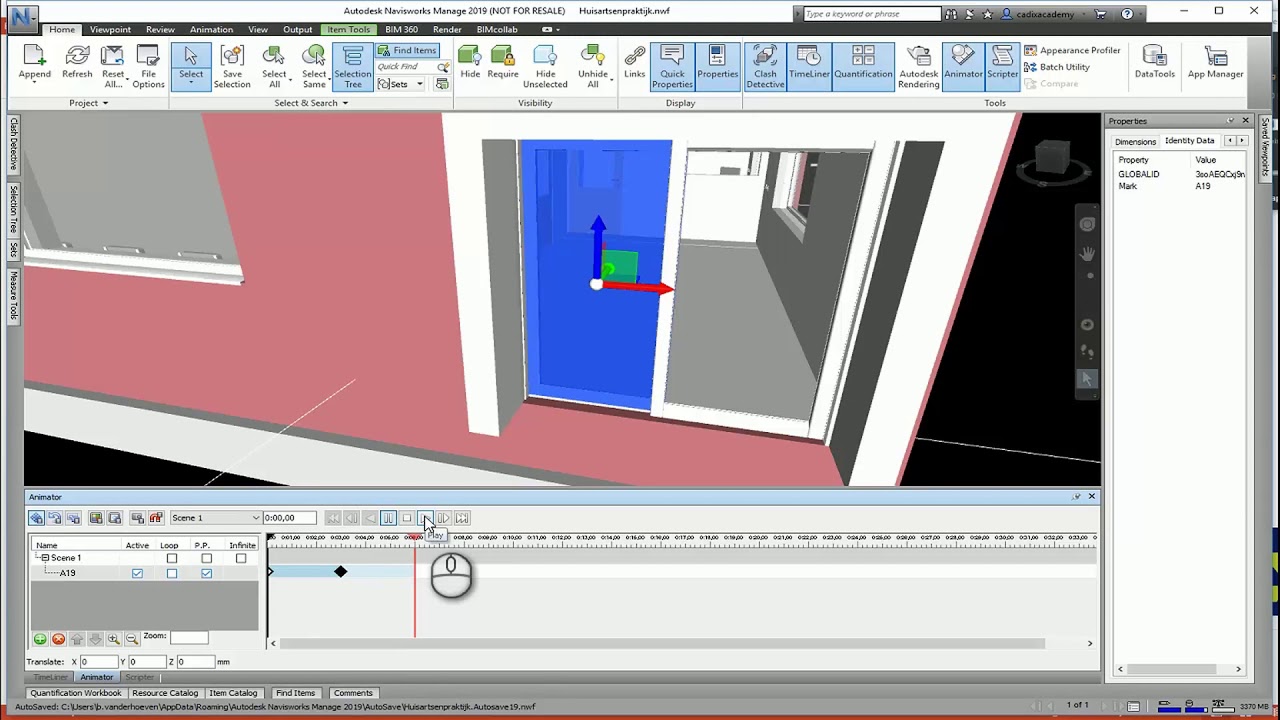
Task: Uncheck the P.P. checkbox for A19
Action: 206,573
